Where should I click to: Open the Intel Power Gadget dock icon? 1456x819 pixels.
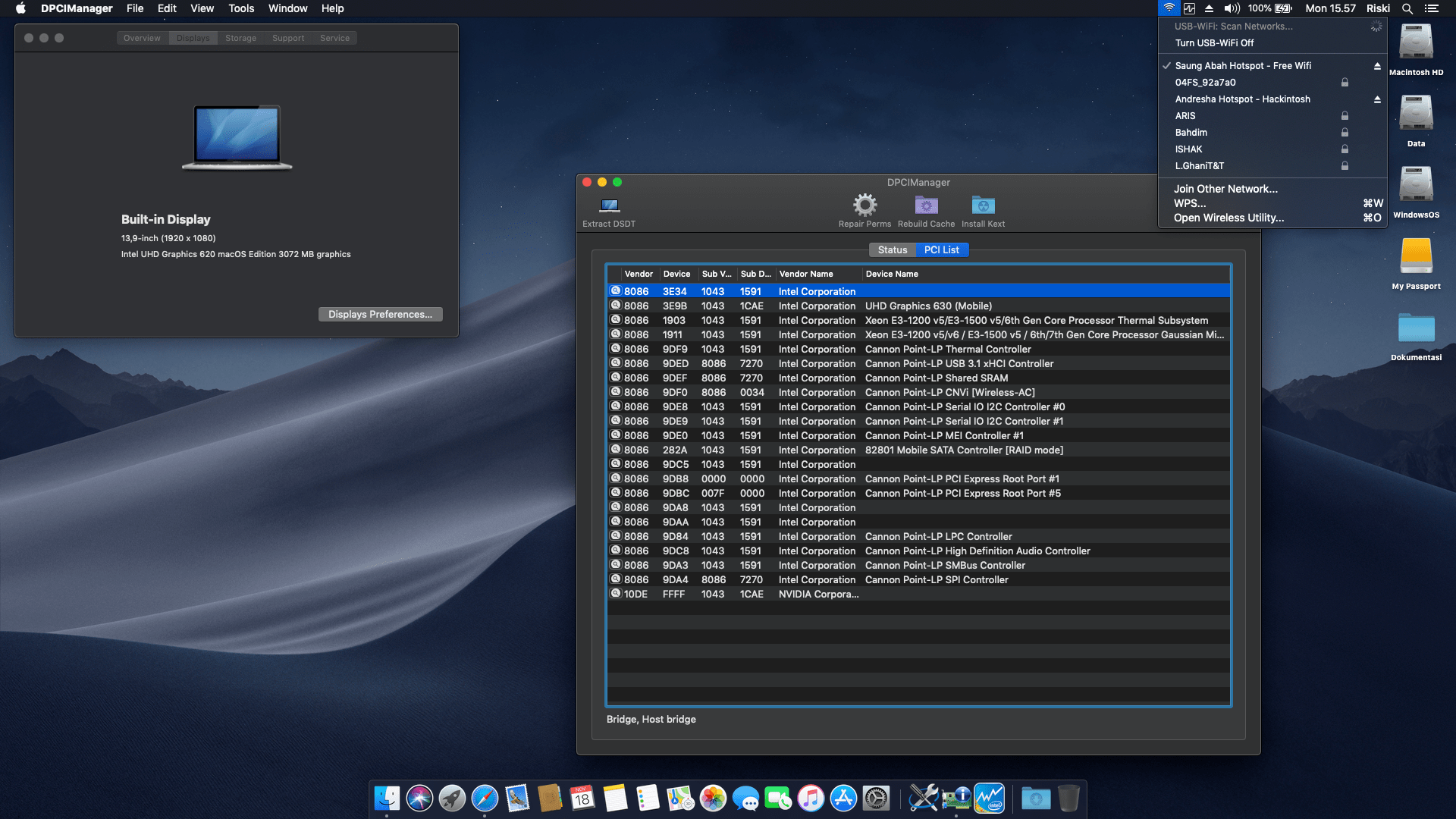(x=989, y=798)
